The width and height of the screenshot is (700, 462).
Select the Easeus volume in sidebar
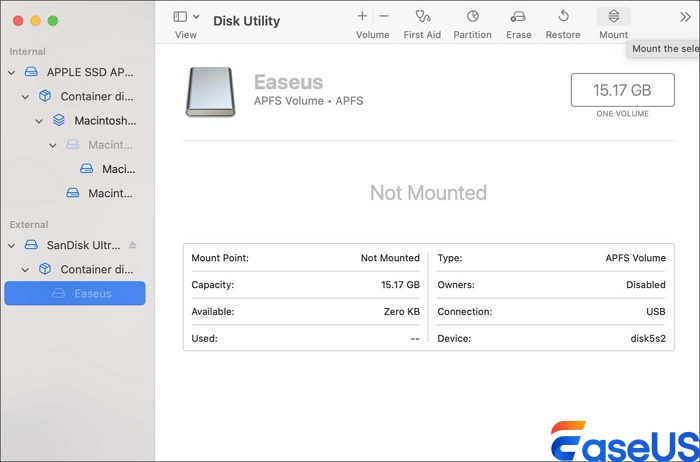(92, 293)
